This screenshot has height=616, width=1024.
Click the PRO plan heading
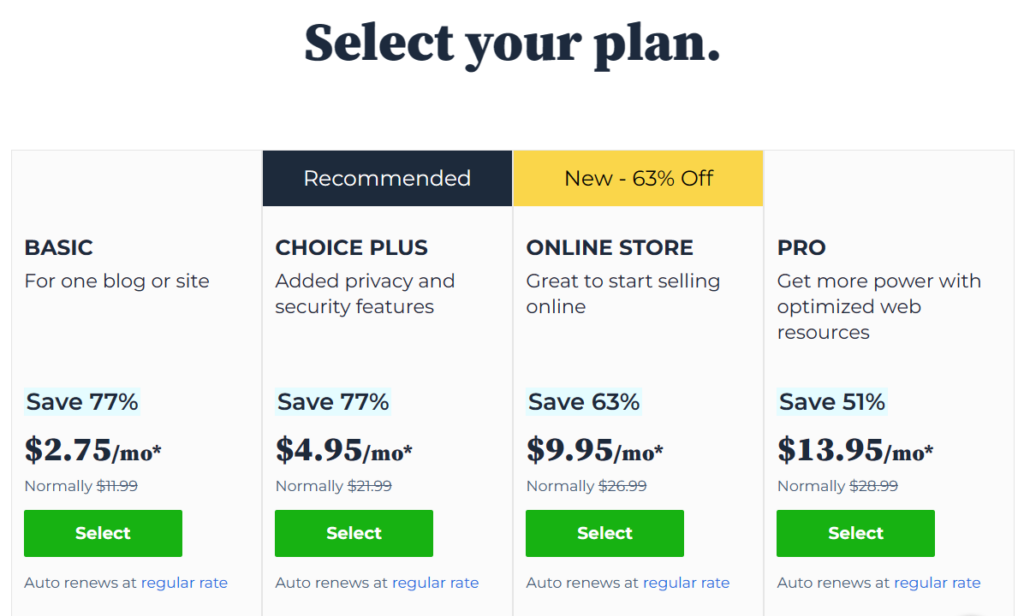coord(802,248)
